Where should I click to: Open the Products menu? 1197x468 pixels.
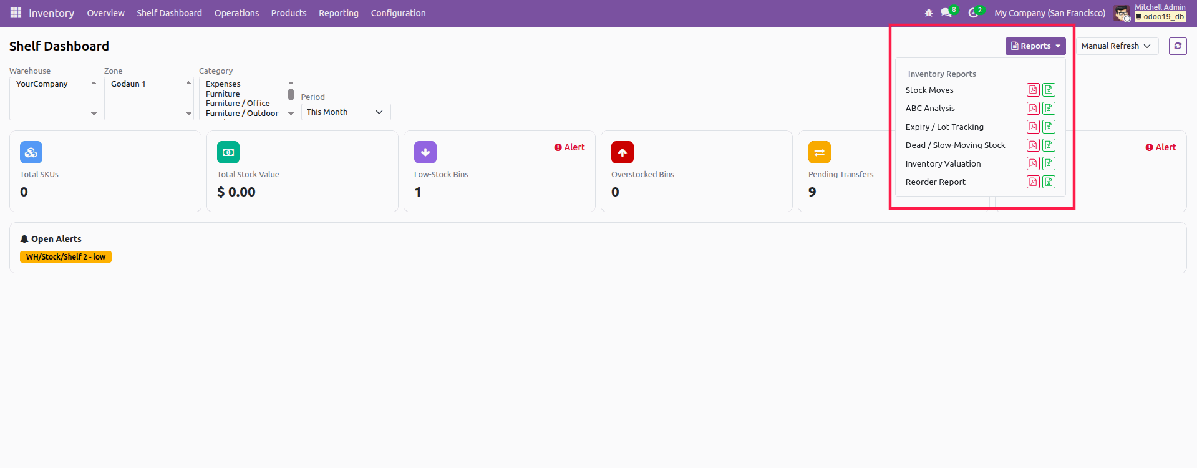tap(289, 13)
